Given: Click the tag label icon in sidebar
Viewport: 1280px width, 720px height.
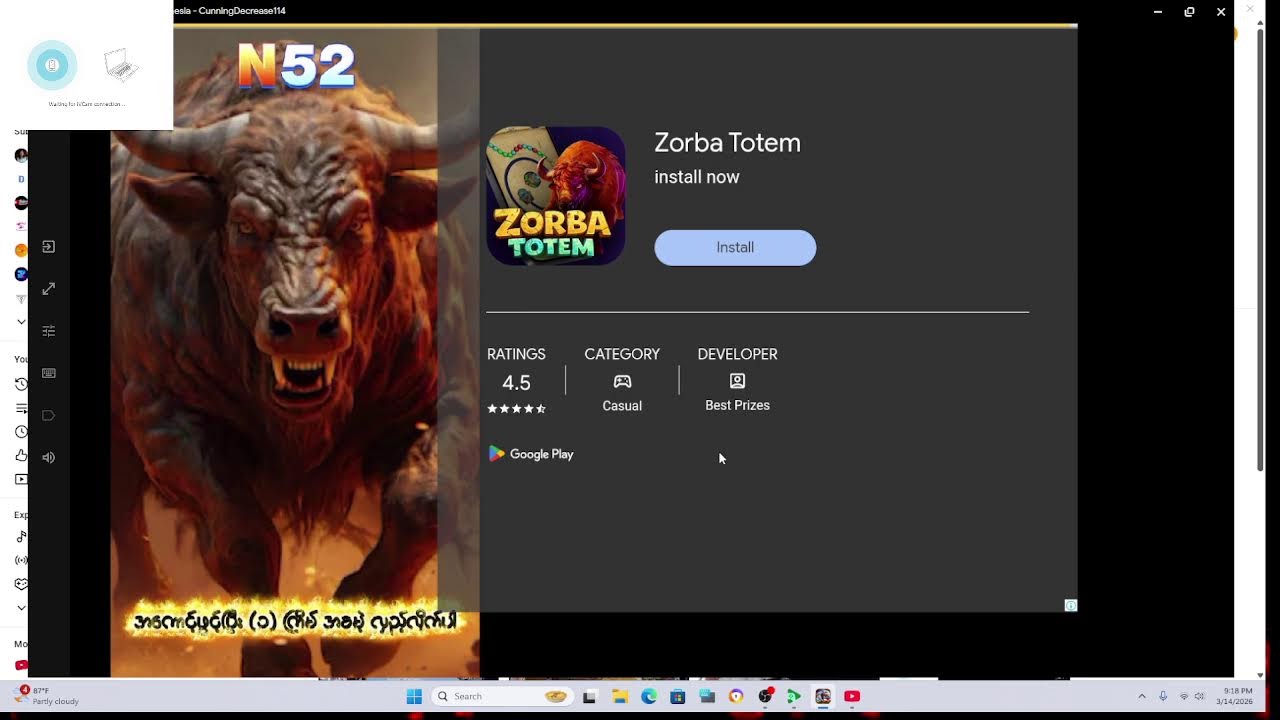Looking at the screenshot, I should click(48, 415).
